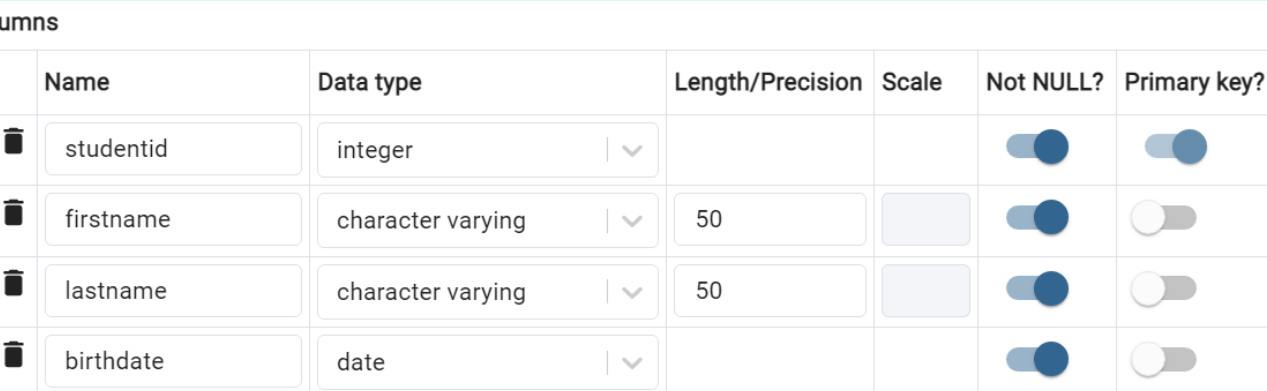Disable Primary key switch for studentid
This screenshot has height=391, width=1267.
point(1176,147)
